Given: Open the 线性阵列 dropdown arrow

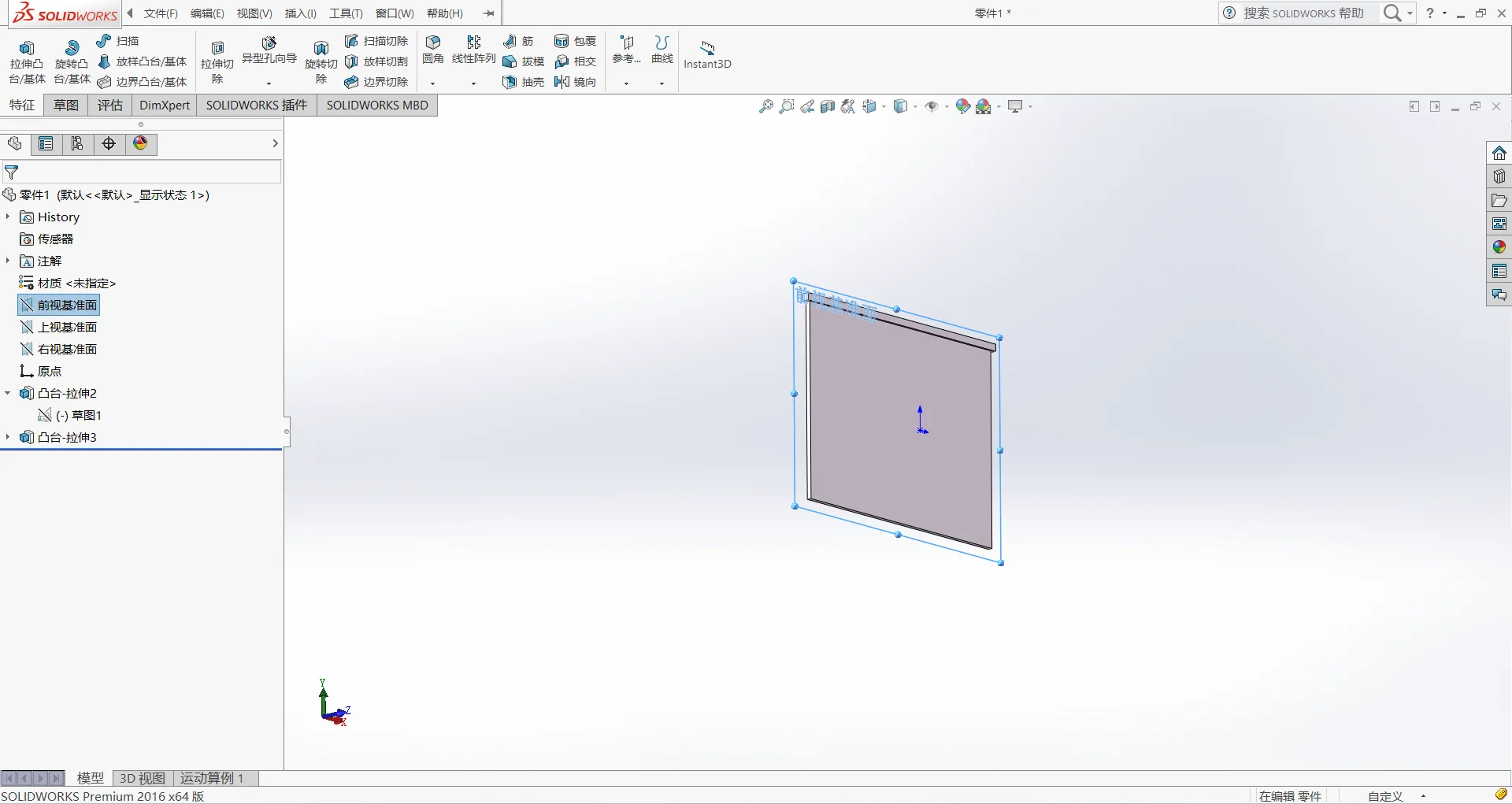Looking at the screenshot, I should click(473, 83).
